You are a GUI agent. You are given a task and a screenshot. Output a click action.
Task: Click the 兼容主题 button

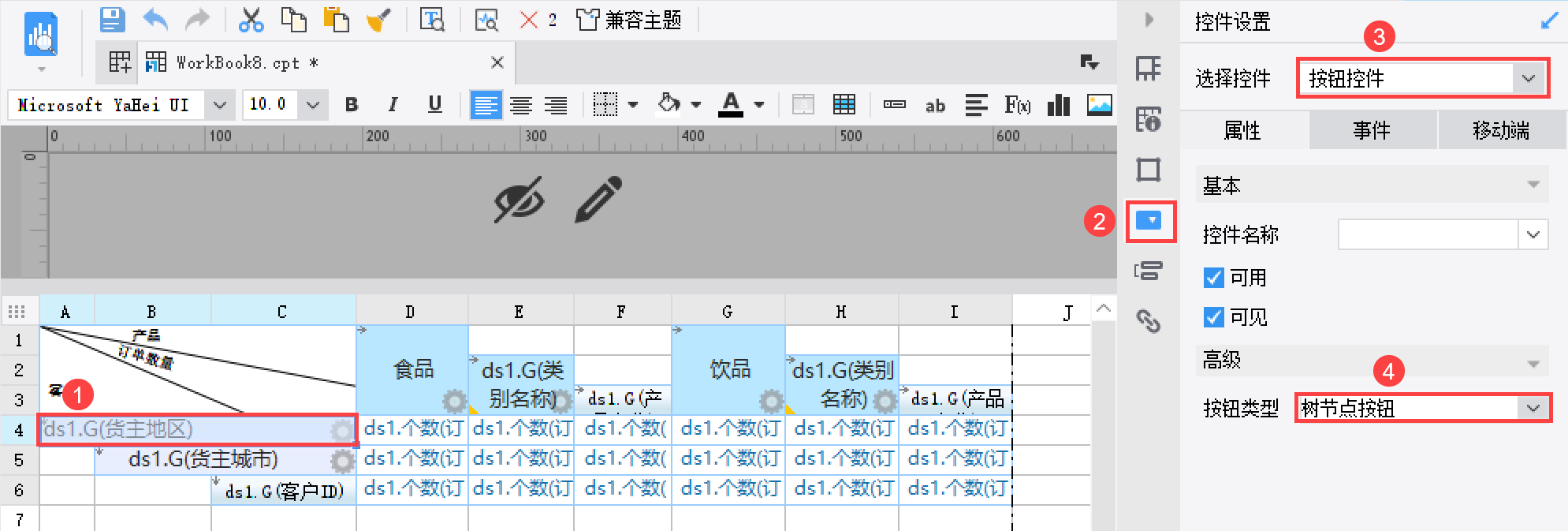(x=628, y=20)
